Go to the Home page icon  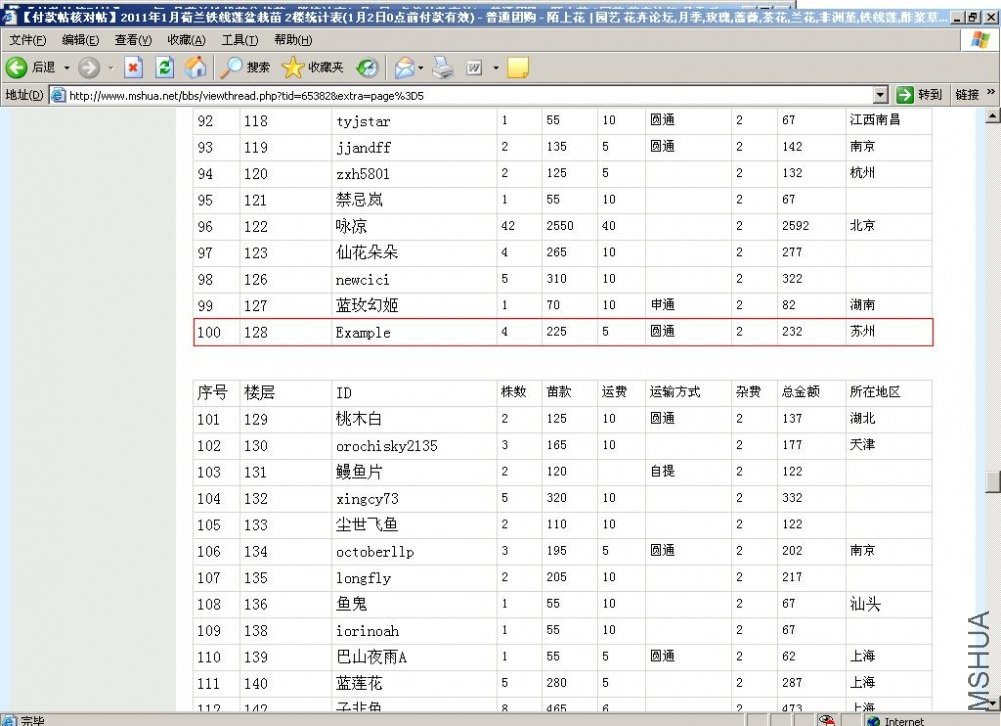196,67
